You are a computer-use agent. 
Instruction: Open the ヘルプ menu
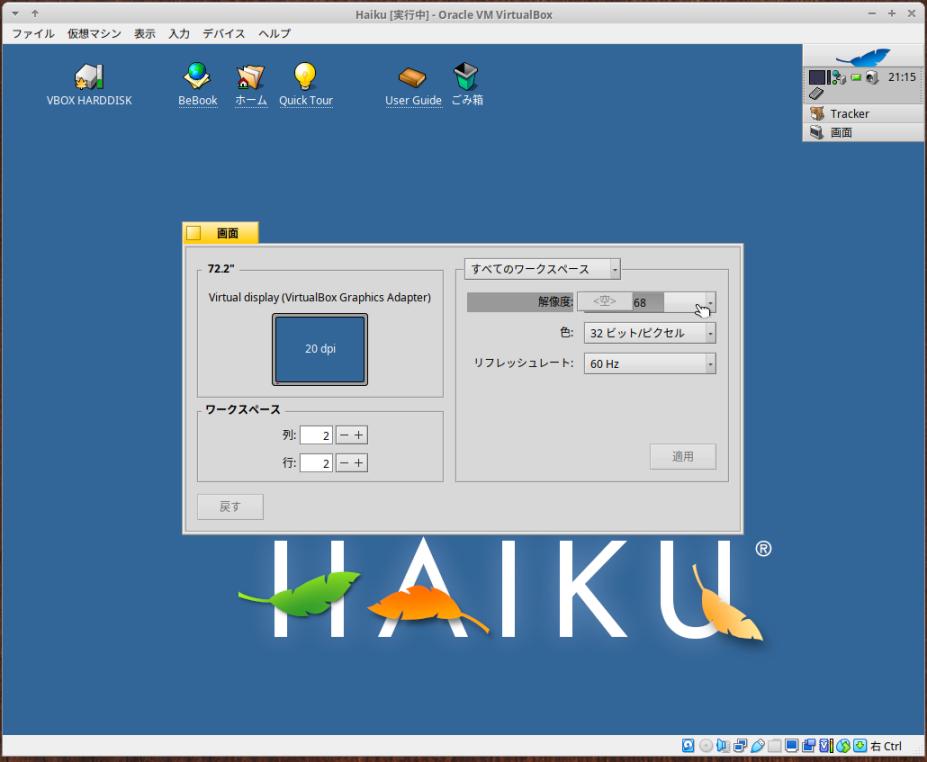tap(274, 34)
